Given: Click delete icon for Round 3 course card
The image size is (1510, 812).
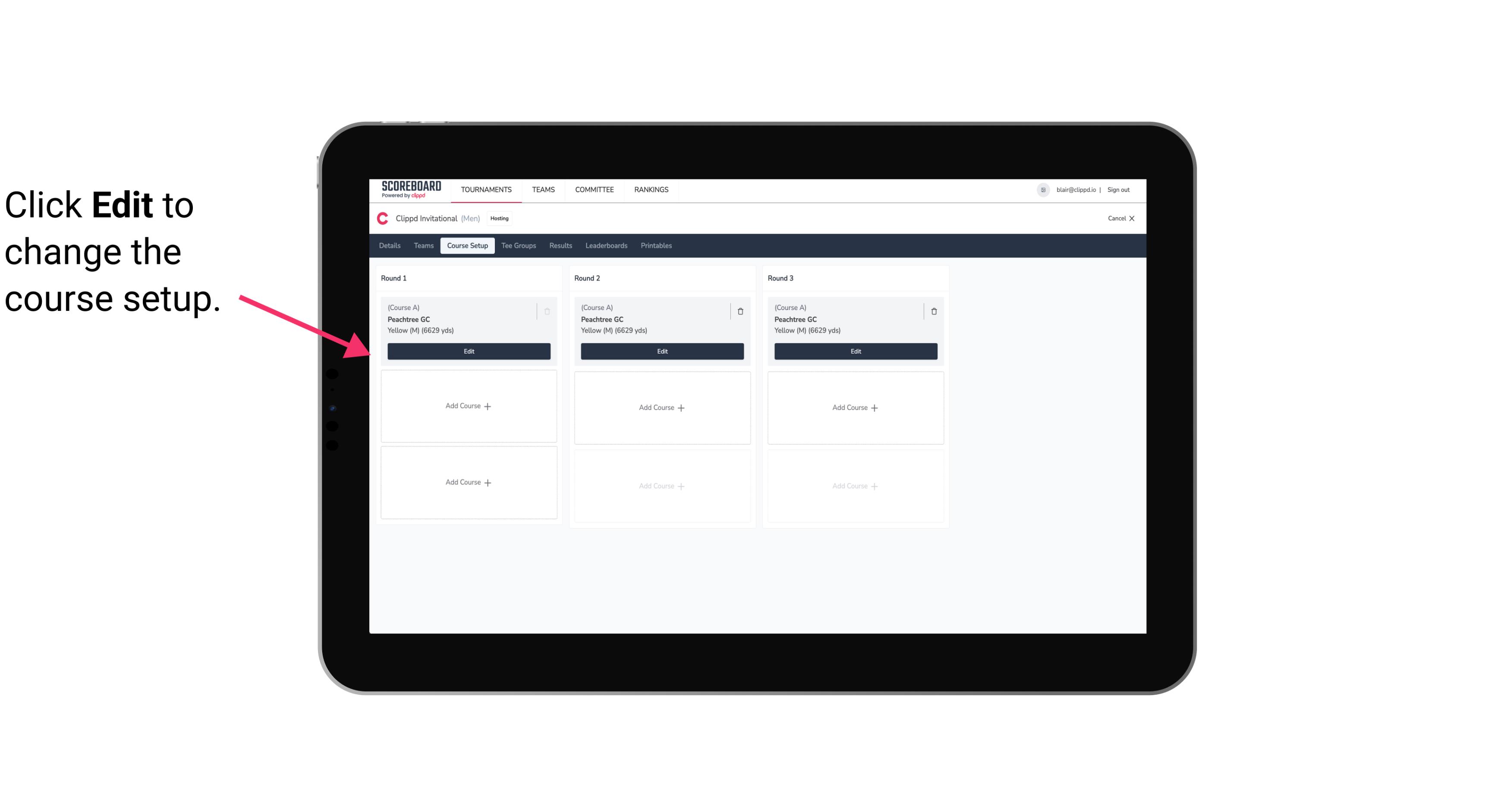Looking at the screenshot, I should pyautogui.click(x=934, y=311).
